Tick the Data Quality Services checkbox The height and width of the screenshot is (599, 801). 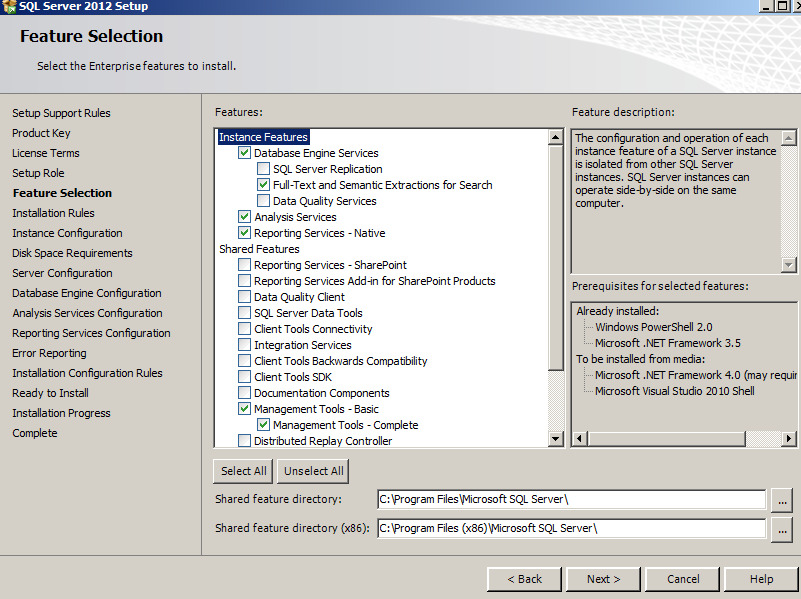click(x=263, y=201)
